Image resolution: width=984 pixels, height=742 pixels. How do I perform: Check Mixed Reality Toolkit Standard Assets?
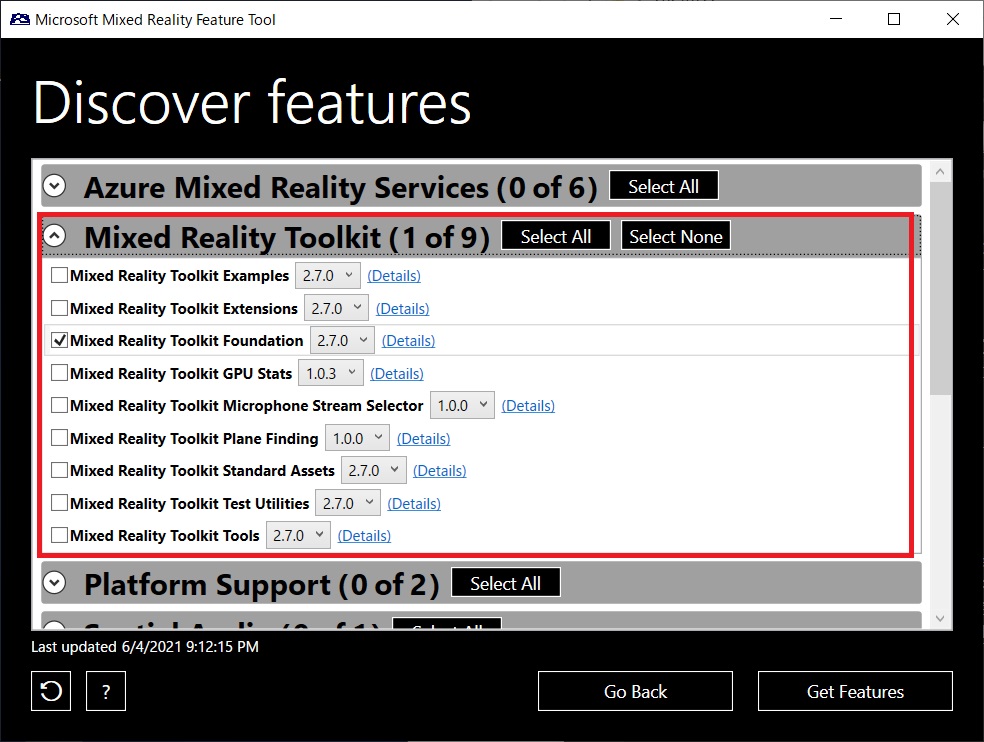(60, 470)
